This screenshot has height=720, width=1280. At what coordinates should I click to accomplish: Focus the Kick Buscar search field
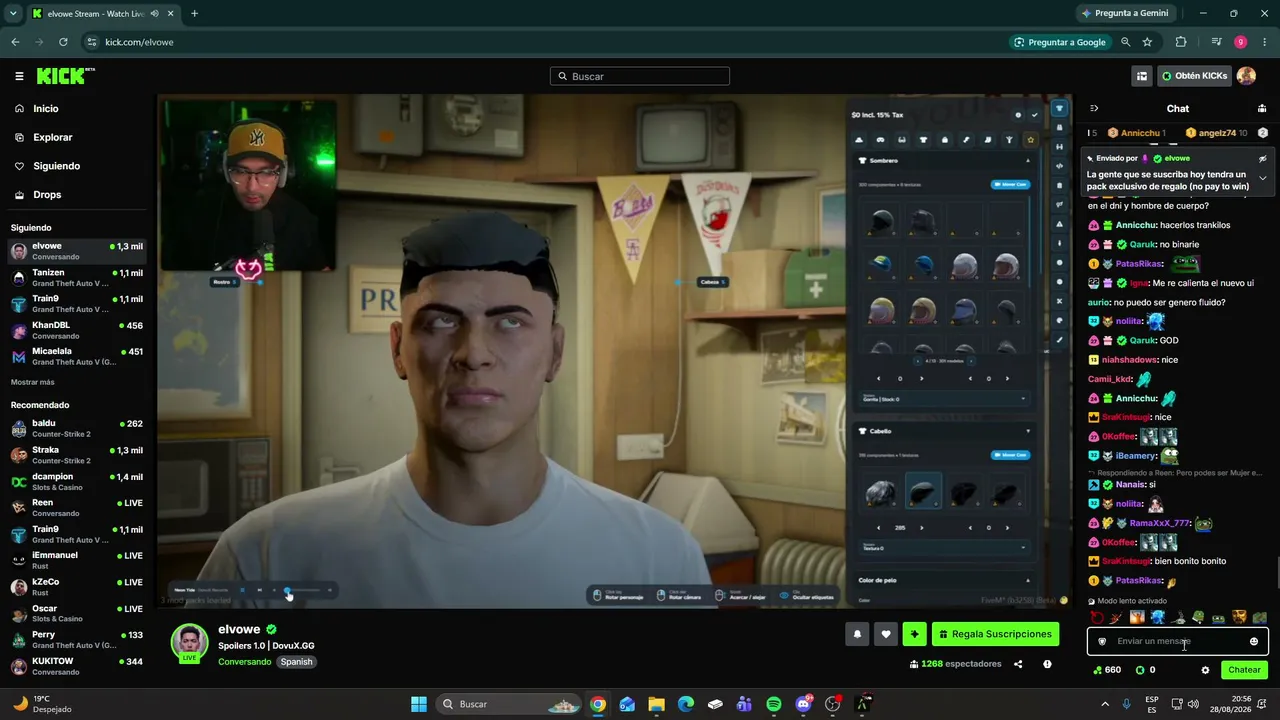(640, 76)
